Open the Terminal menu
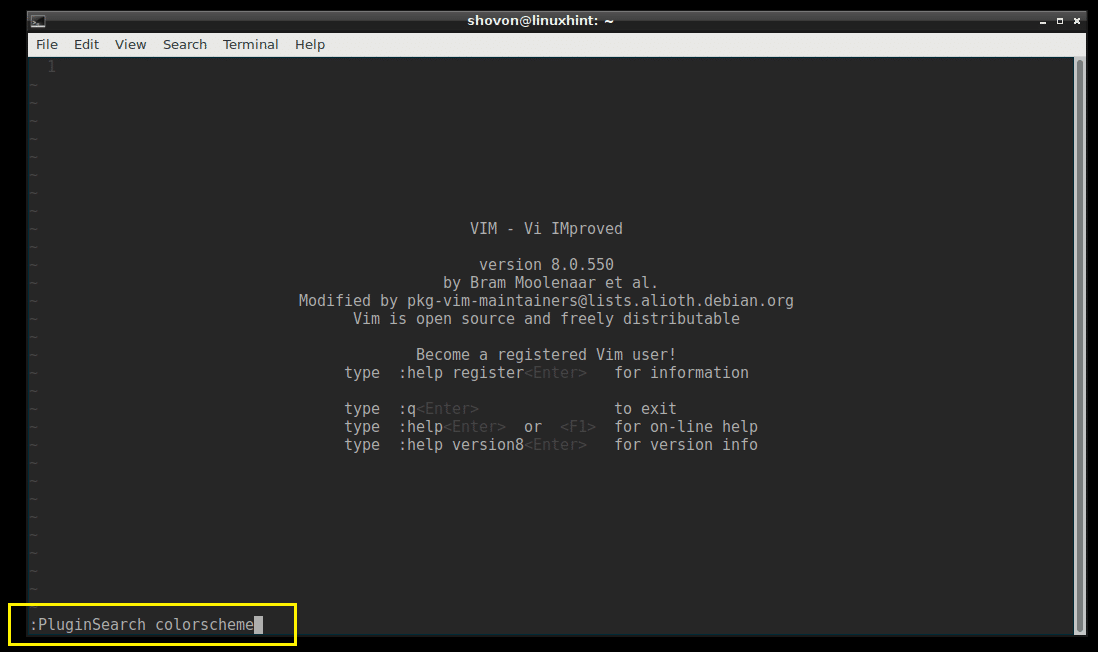The height and width of the screenshot is (652, 1098). 250,45
